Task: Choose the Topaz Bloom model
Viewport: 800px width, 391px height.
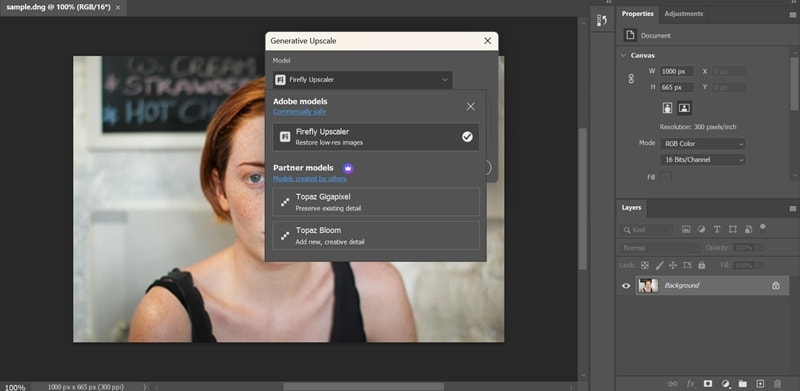Action: 376,235
